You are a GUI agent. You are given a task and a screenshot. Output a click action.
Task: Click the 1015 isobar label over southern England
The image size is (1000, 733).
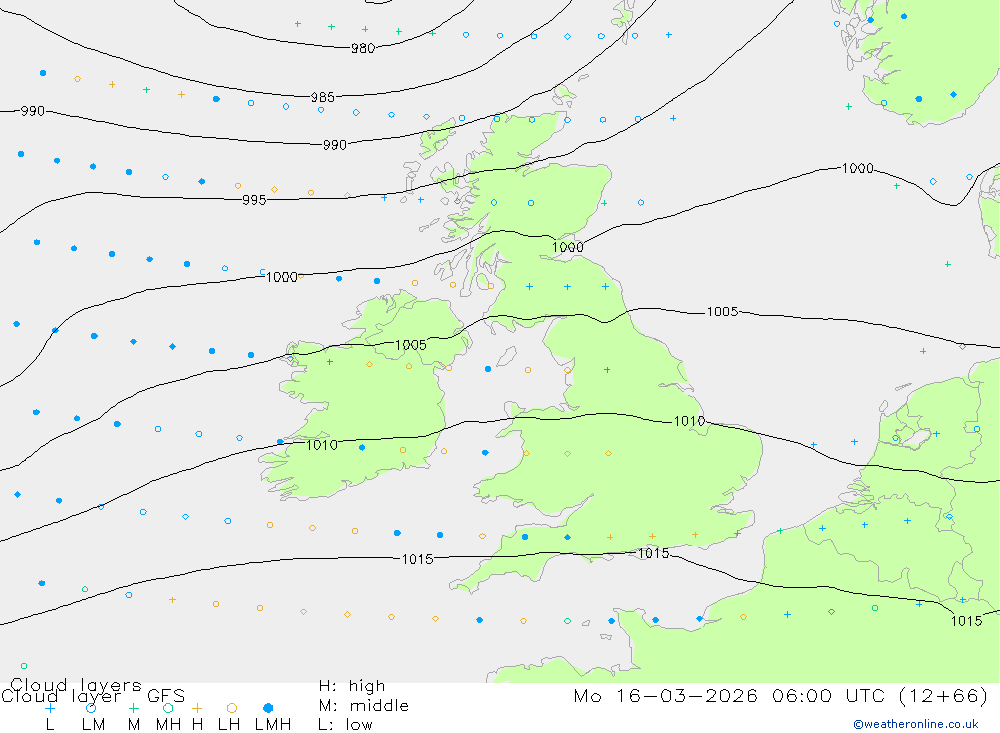(x=654, y=553)
